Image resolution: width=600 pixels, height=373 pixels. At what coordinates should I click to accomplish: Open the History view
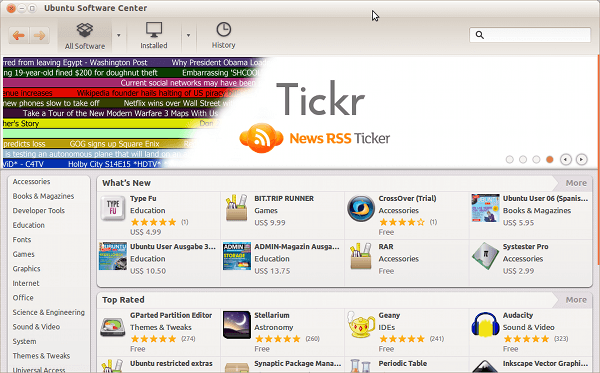[223, 36]
